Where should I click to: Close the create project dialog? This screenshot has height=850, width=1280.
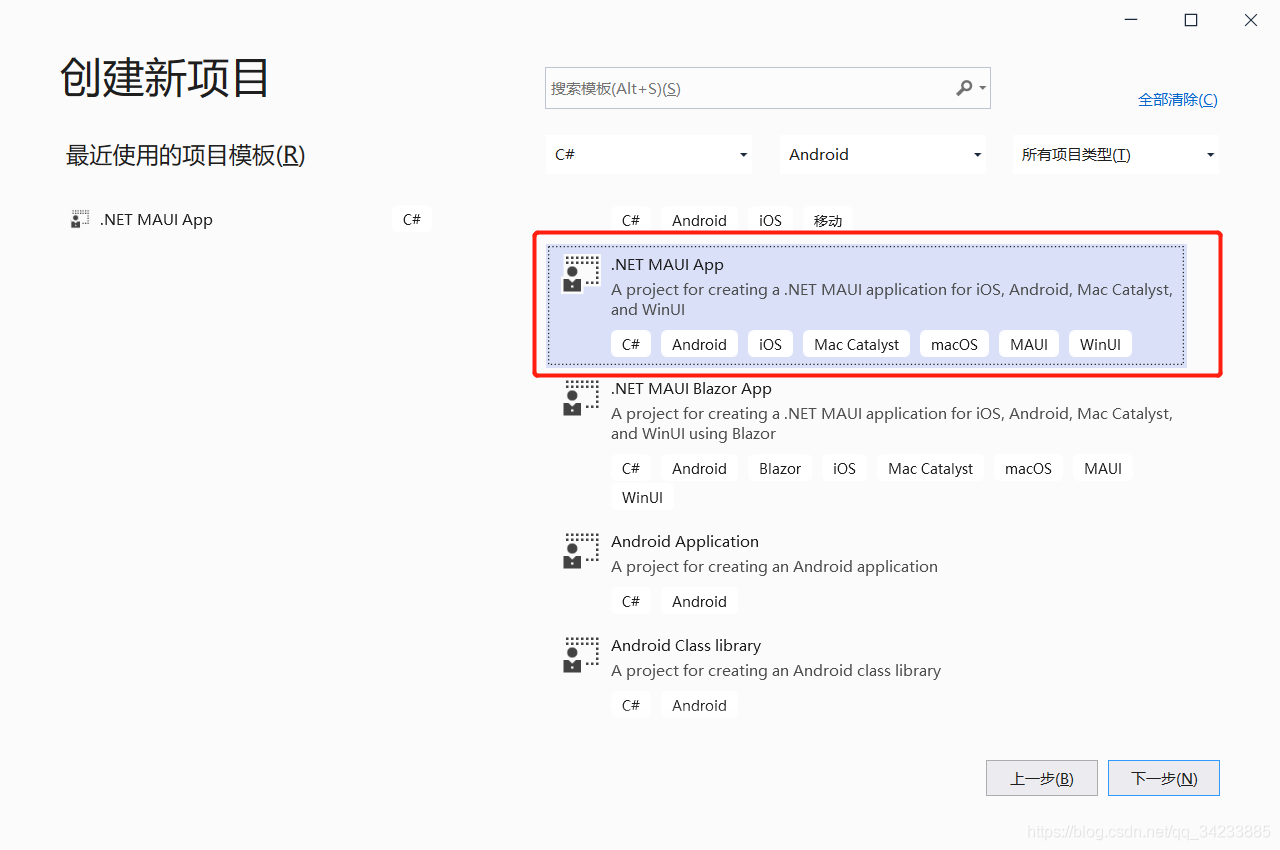pyautogui.click(x=1251, y=20)
